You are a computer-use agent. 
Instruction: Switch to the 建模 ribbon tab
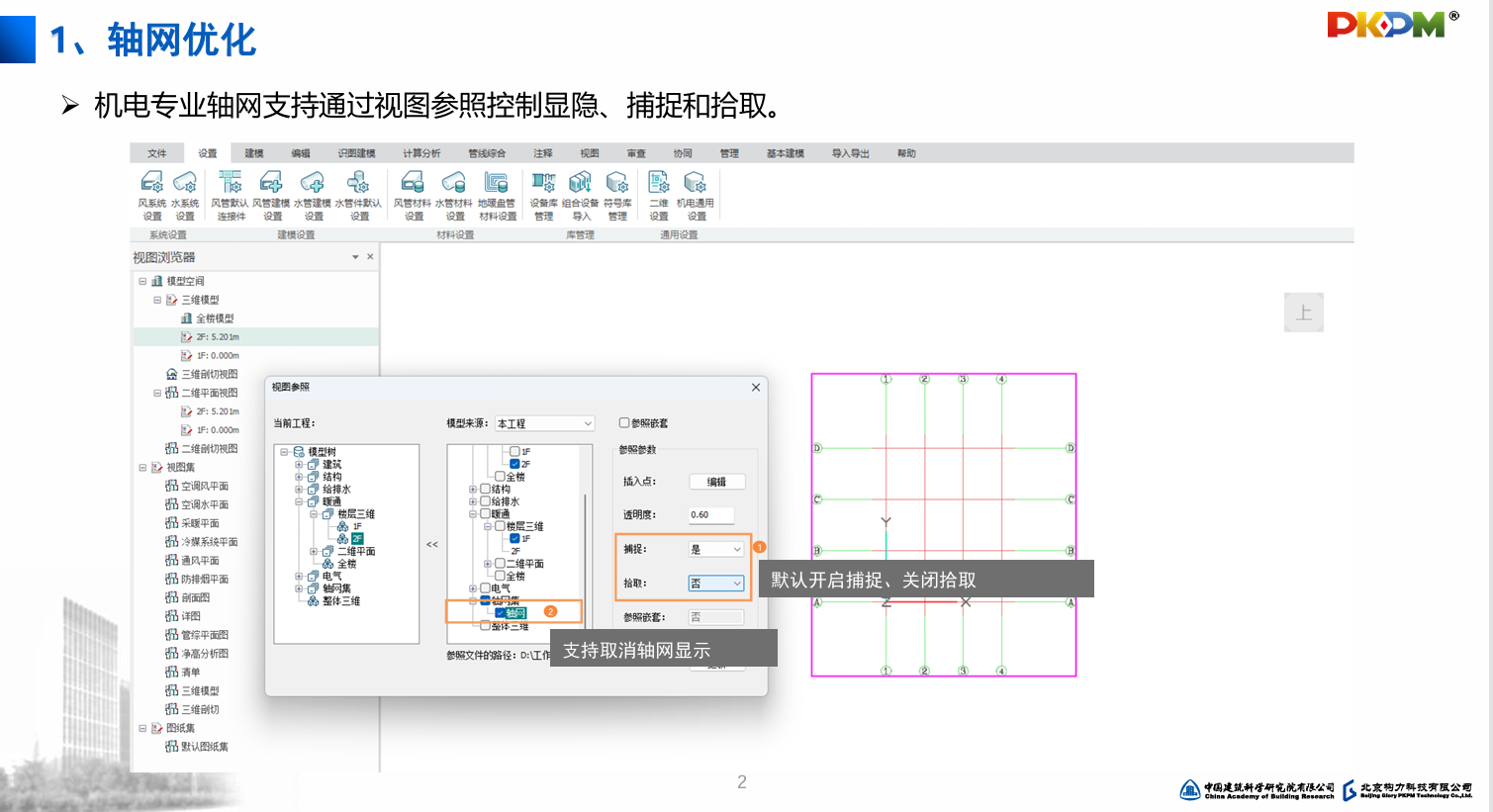pos(254,153)
